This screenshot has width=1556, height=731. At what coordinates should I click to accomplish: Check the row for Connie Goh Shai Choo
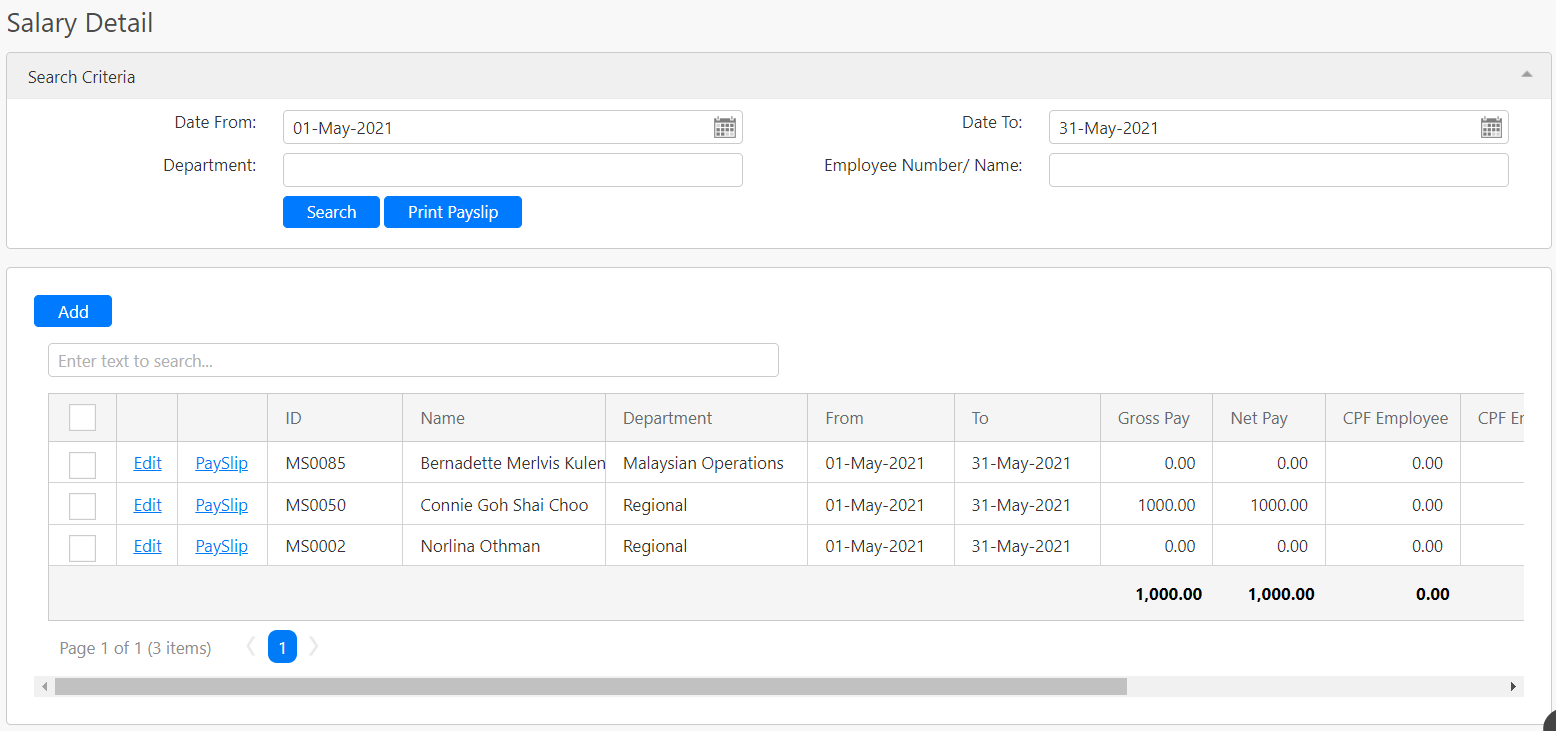click(x=82, y=506)
